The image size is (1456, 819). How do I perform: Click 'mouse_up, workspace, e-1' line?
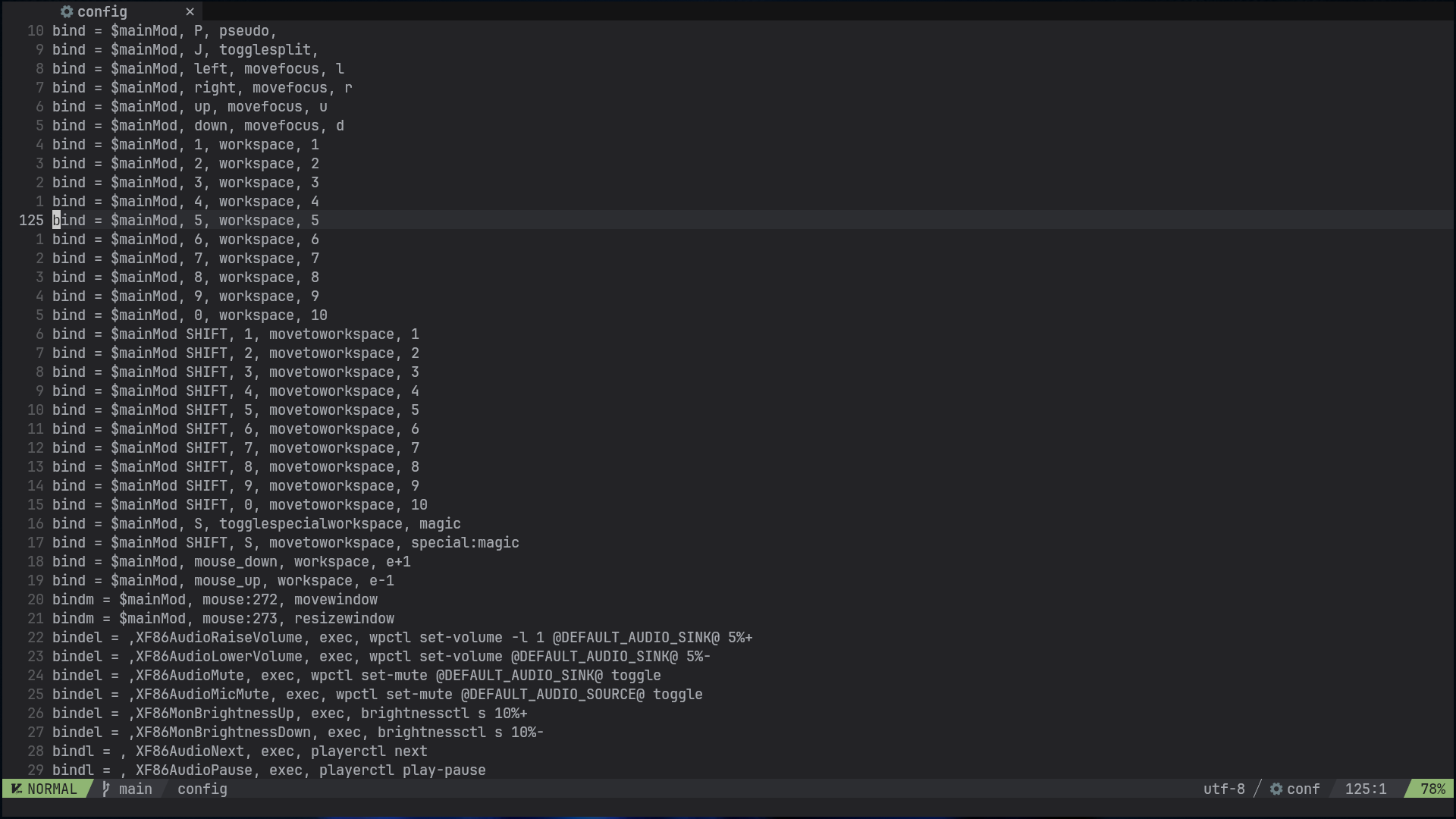pos(223,580)
